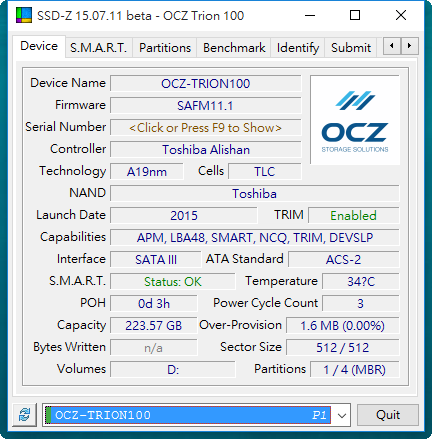Open the Identify tab

(x=298, y=48)
